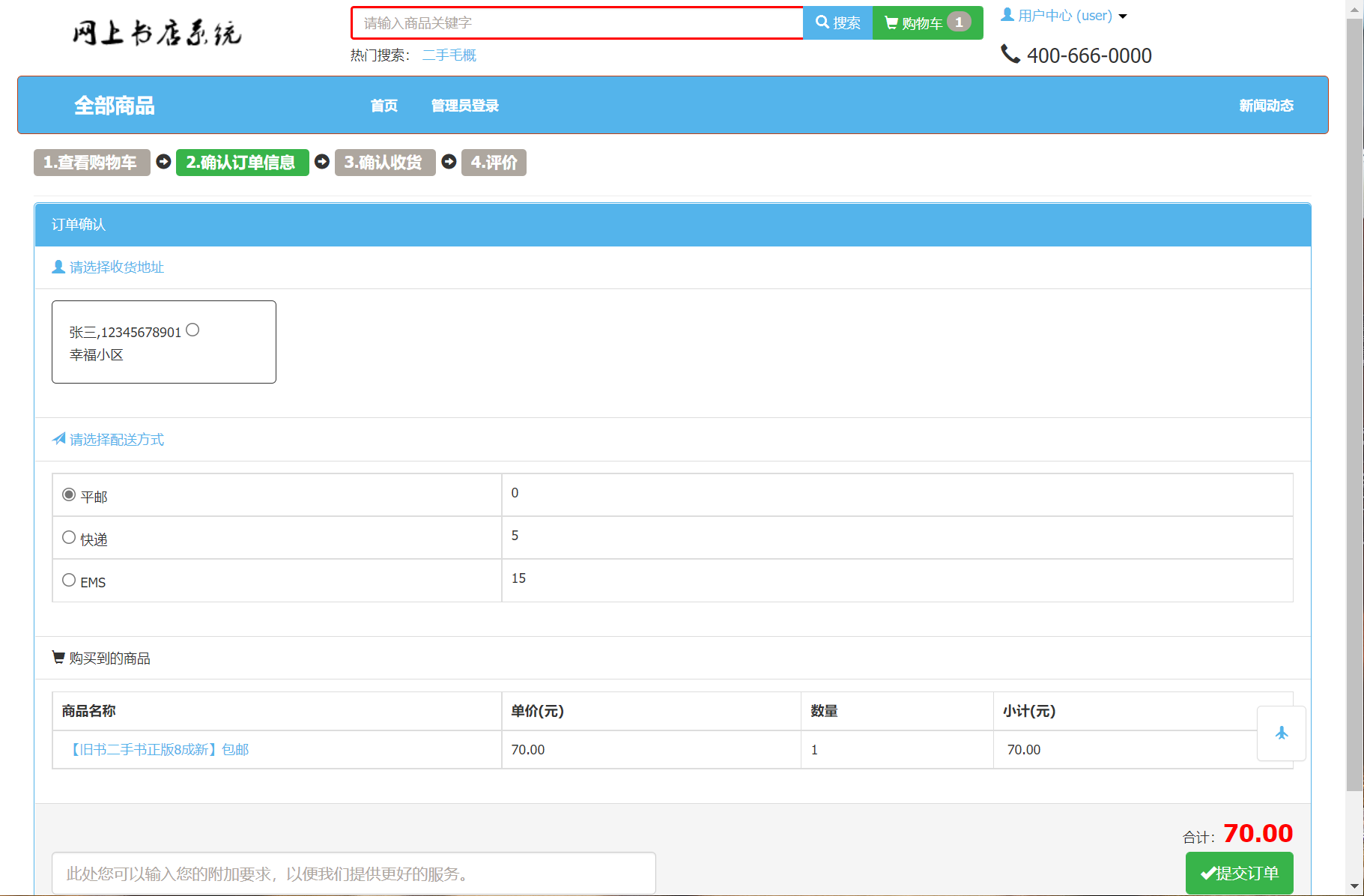Click the arrow icon after step 2

[322, 162]
